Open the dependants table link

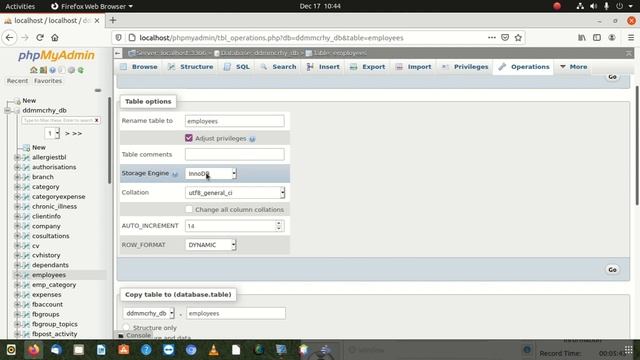[50, 265]
